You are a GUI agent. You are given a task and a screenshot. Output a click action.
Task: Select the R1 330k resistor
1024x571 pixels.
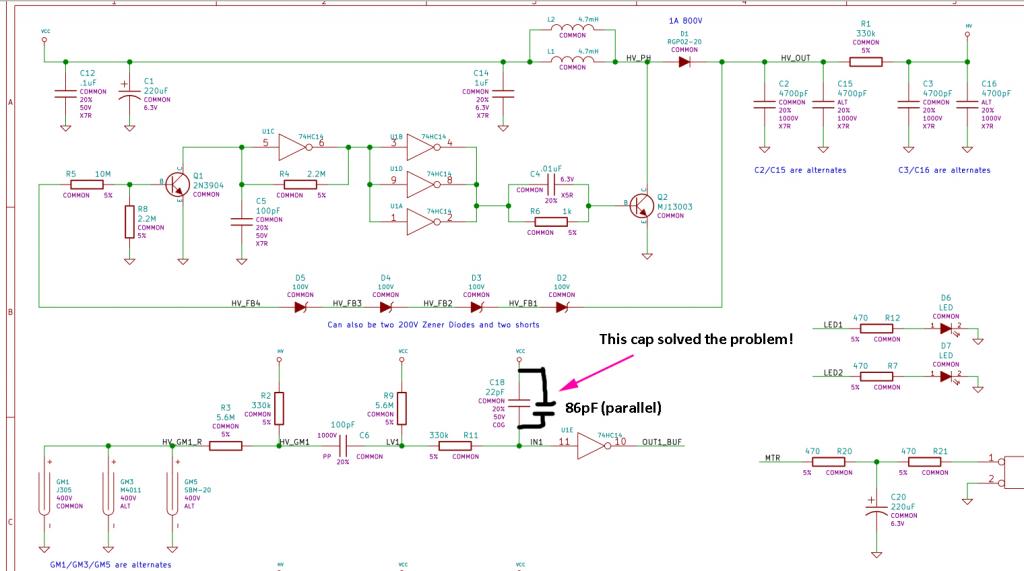(x=866, y=62)
